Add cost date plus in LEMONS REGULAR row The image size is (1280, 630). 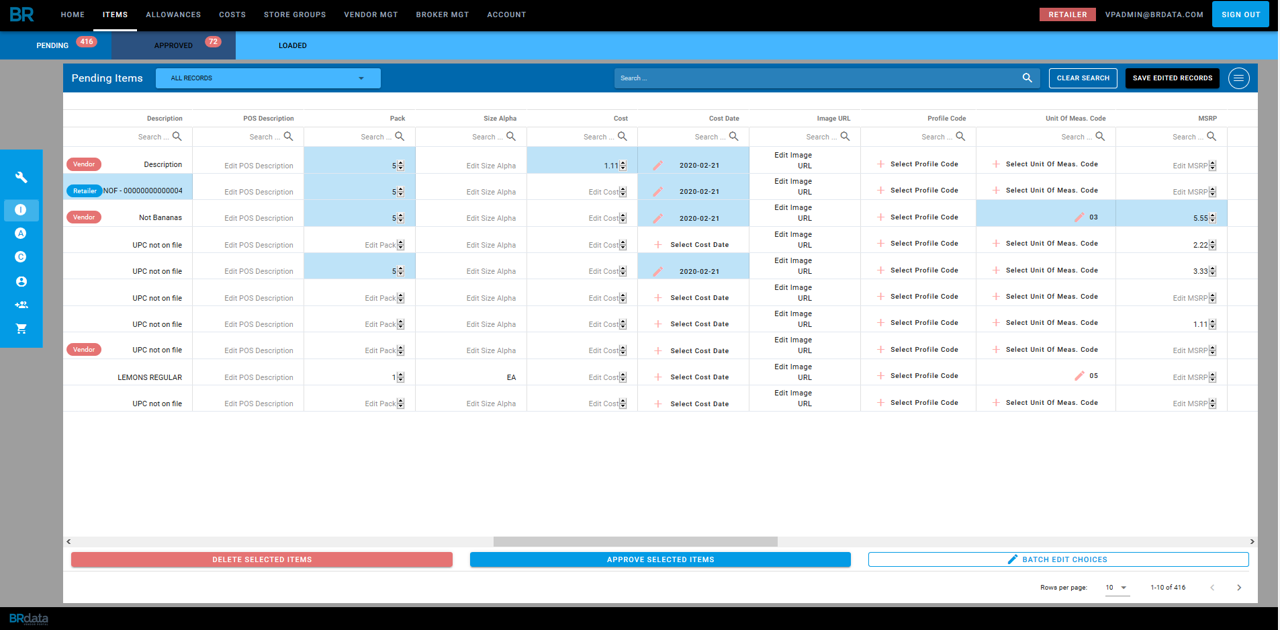pyautogui.click(x=658, y=377)
